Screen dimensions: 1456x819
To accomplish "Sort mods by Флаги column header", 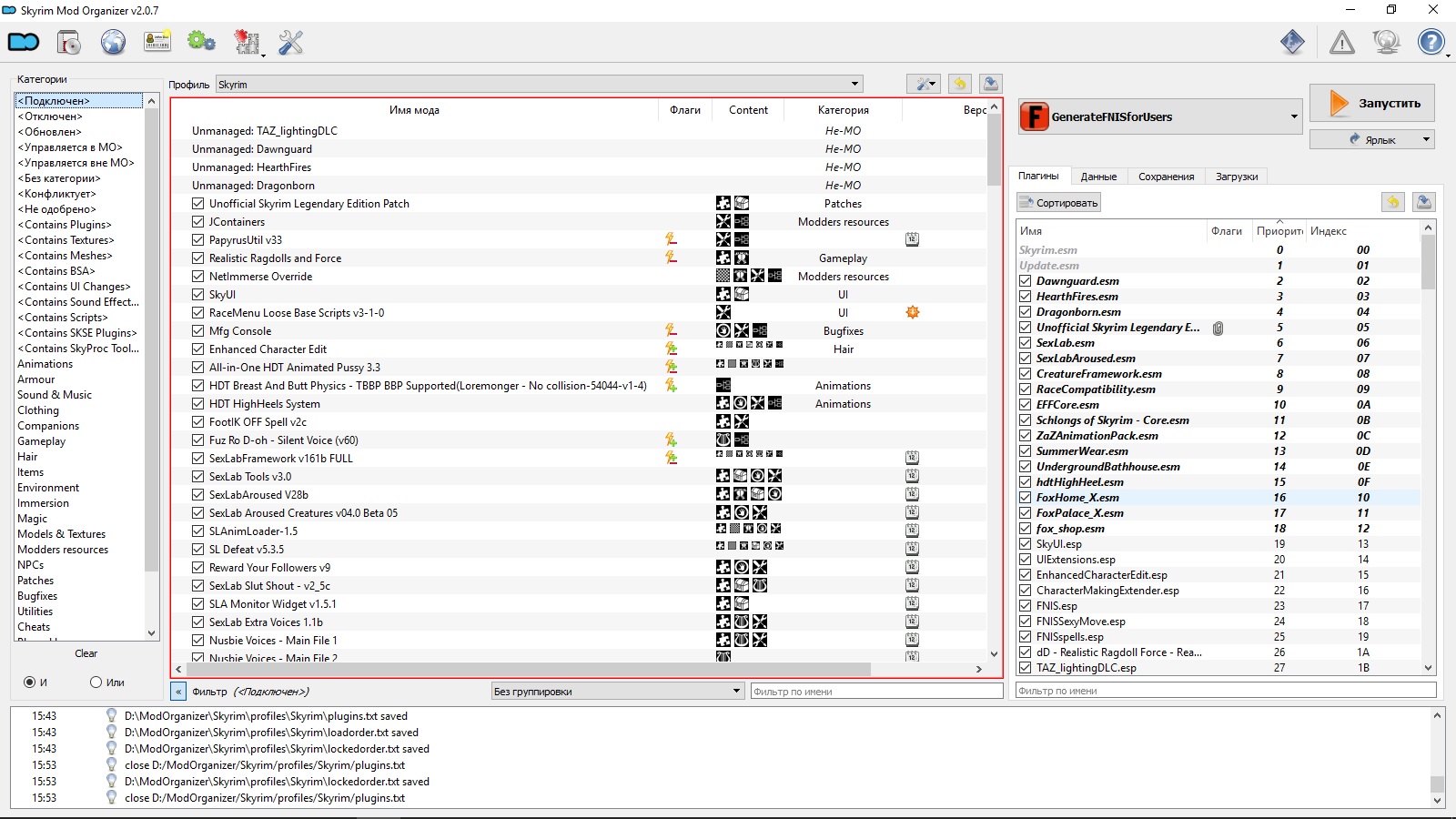I will 685,110.
